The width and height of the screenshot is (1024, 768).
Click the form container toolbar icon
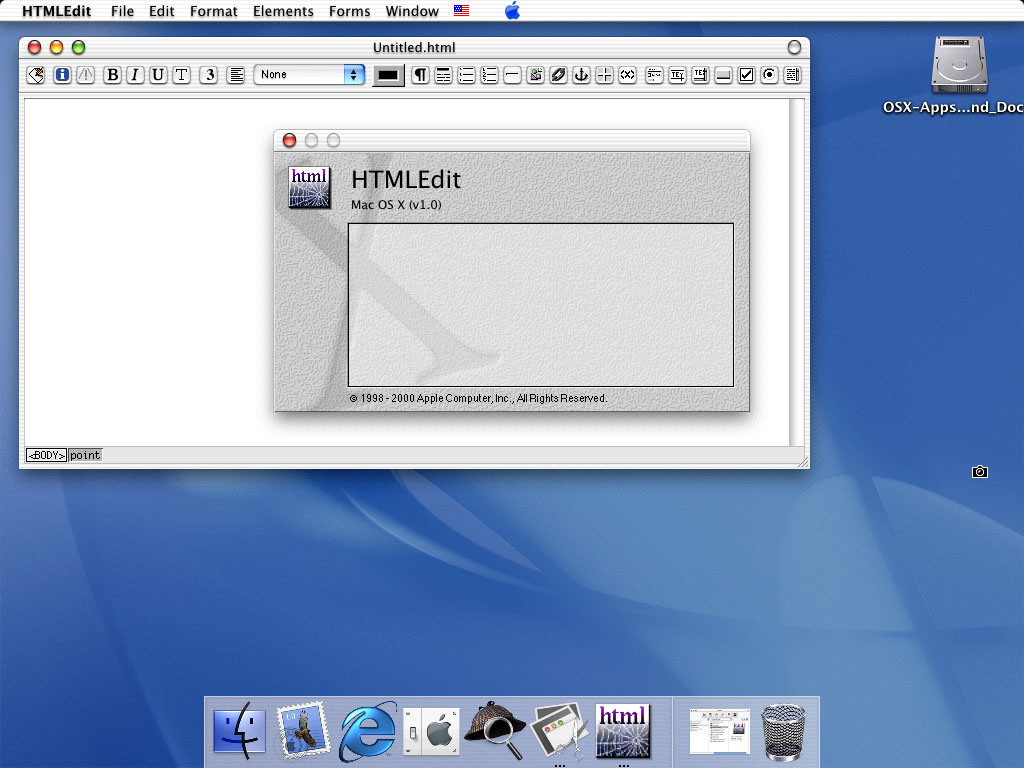click(x=654, y=75)
